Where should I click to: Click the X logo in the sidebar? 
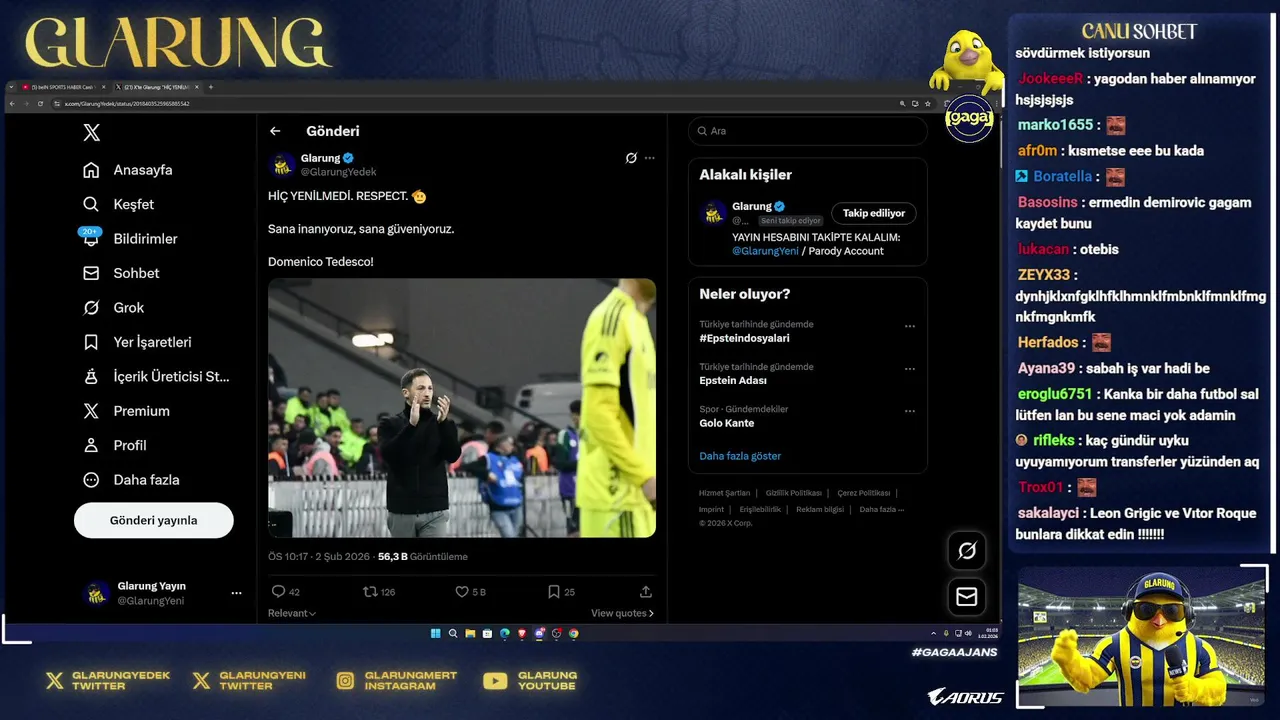[x=91, y=133]
